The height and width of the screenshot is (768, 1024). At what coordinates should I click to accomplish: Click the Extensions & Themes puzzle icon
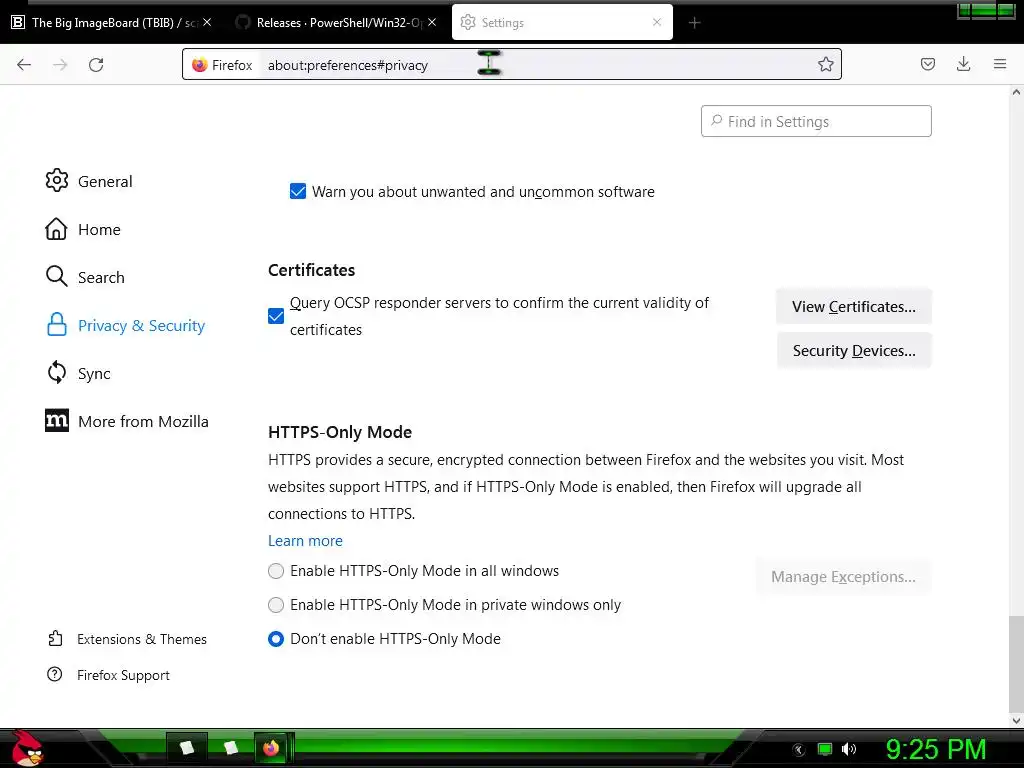(x=56, y=638)
